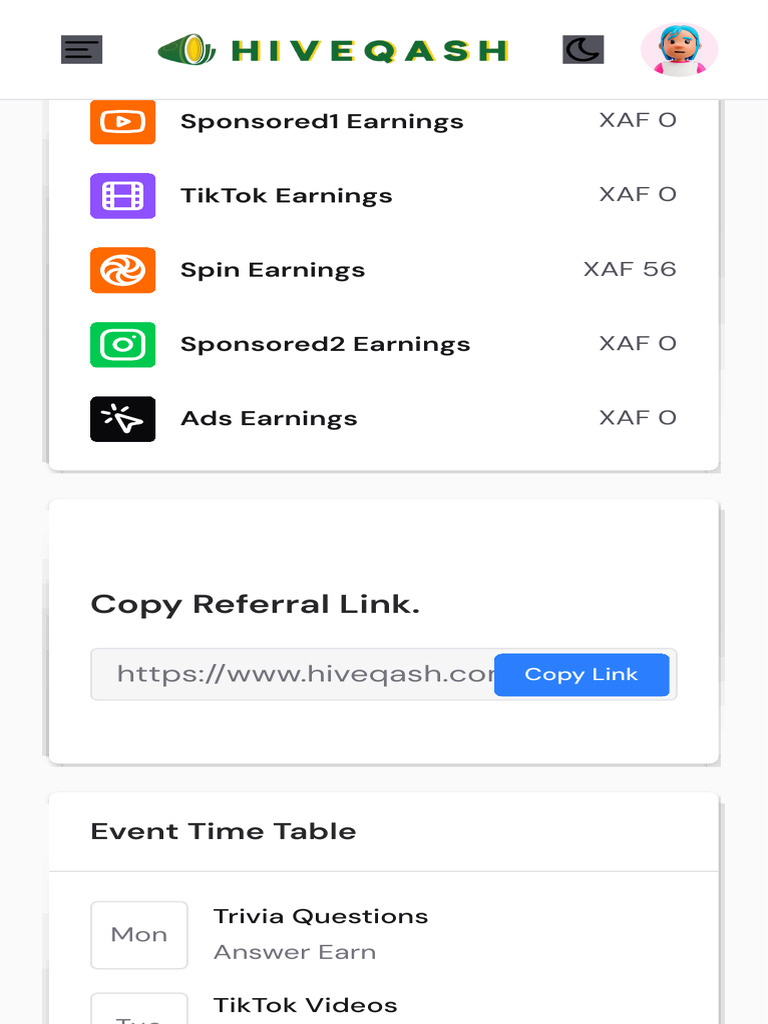This screenshot has height=1024, width=768.
Task: Select the TikTok Earnings row label
Action: pyautogui.click(x=286, y=196)
